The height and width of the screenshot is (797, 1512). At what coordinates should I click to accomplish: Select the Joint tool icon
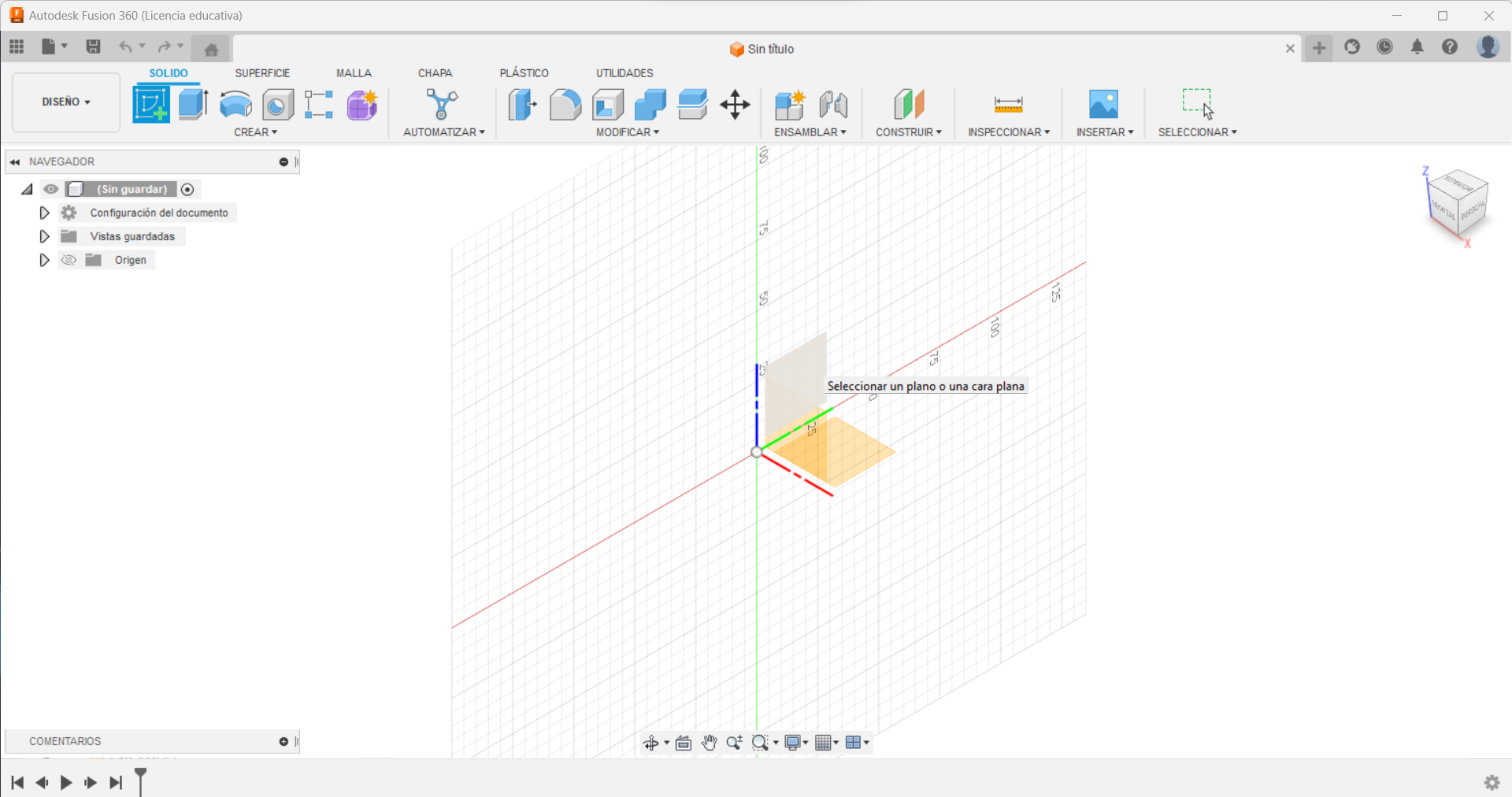coord(833,105)
